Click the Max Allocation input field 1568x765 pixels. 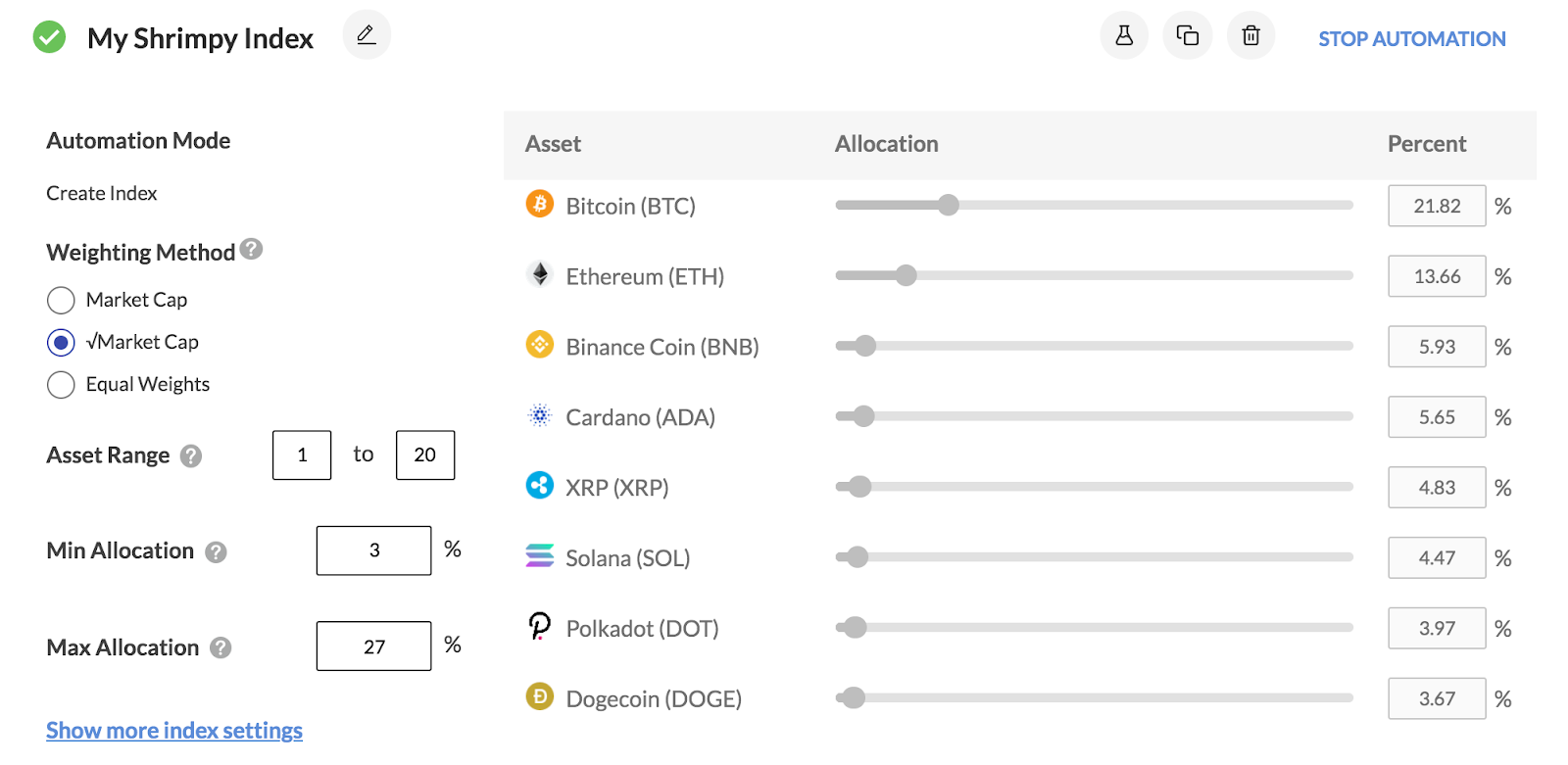[x=374, y=646]
